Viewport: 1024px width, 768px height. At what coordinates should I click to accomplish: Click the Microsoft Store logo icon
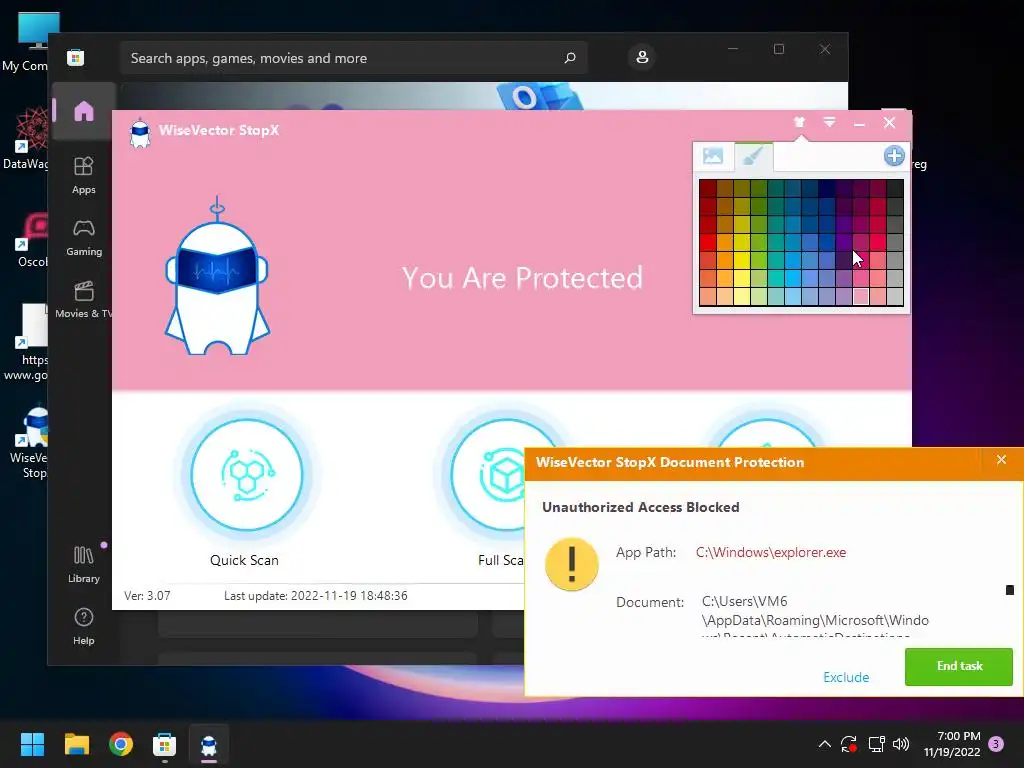coord(76,57)
